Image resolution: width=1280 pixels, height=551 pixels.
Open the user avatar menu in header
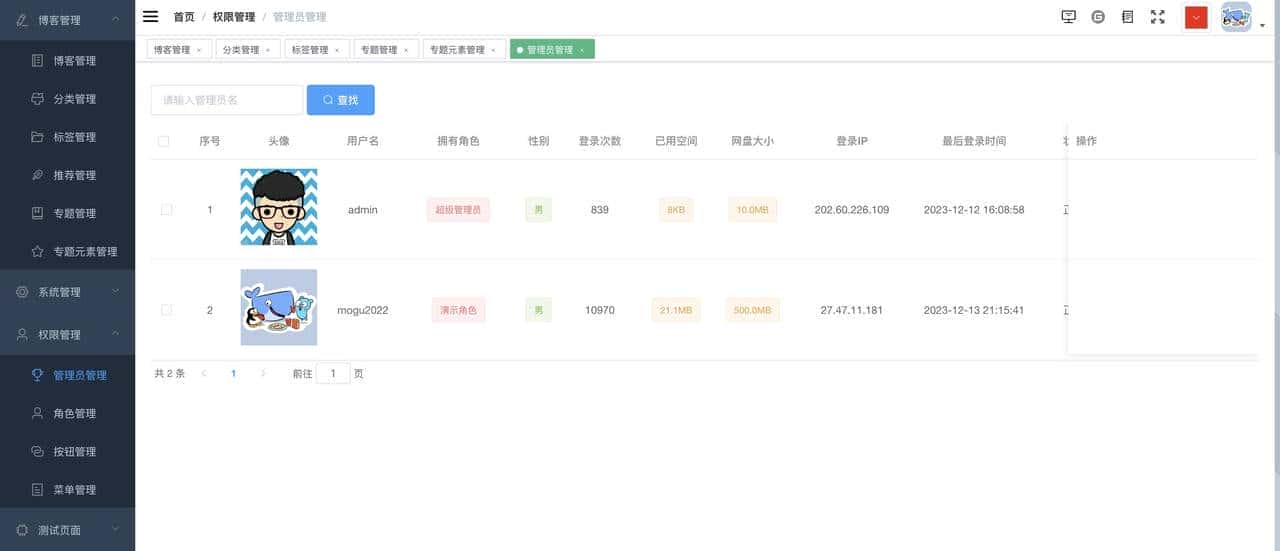pyautogui.click(x=1236, y=17)
